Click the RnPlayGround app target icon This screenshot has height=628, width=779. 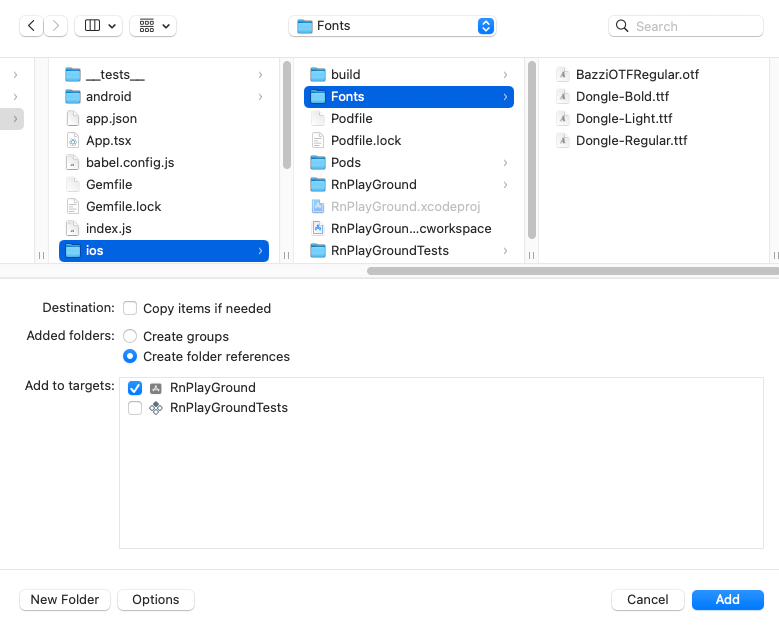(x=156, y=388)
